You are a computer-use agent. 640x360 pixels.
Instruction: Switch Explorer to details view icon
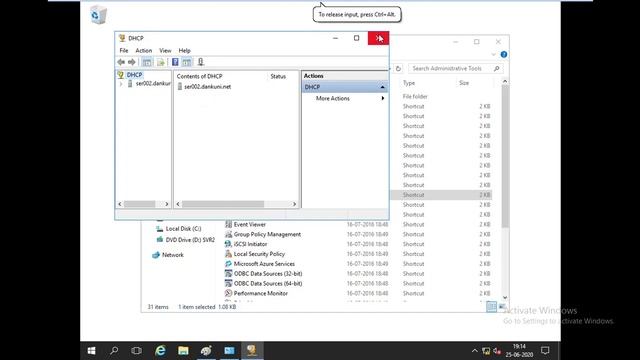491,307
